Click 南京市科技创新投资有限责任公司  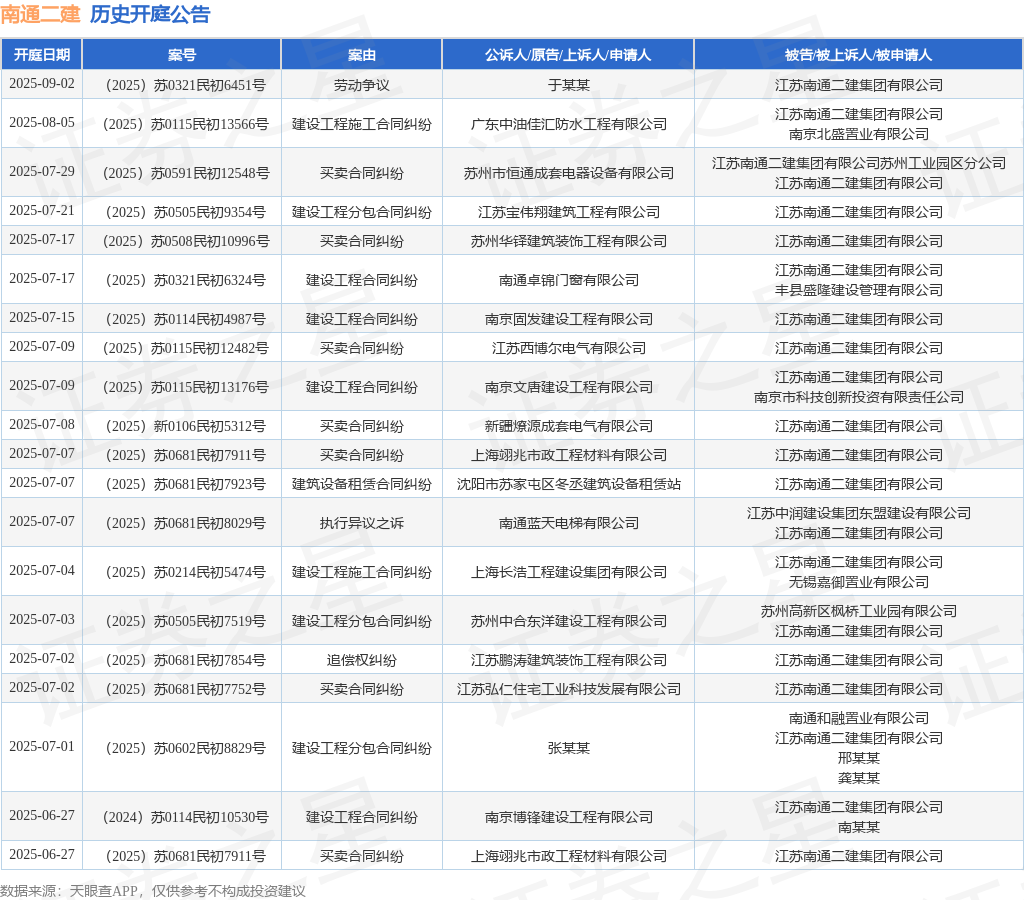[x=859, y=397]
